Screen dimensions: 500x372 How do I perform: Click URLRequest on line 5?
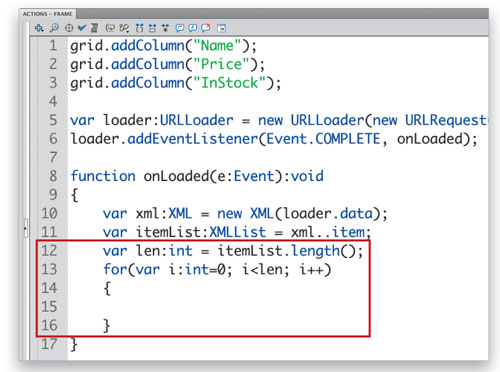click(446, 120)
